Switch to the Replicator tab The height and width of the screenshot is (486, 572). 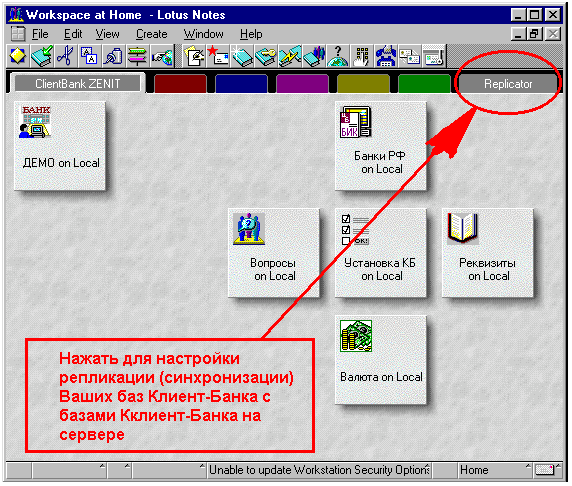click(x=508, y=84)
